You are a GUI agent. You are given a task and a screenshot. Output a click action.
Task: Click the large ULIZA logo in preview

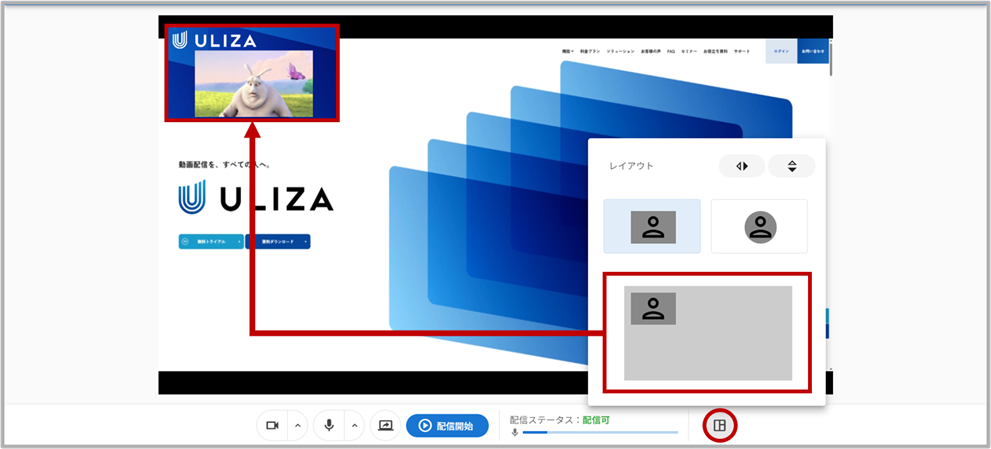[x=256, y=197]
